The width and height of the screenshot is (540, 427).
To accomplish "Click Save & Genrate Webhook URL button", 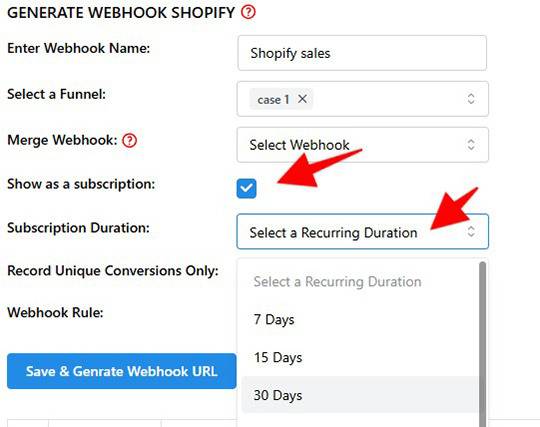I will [x=122, y=371].
